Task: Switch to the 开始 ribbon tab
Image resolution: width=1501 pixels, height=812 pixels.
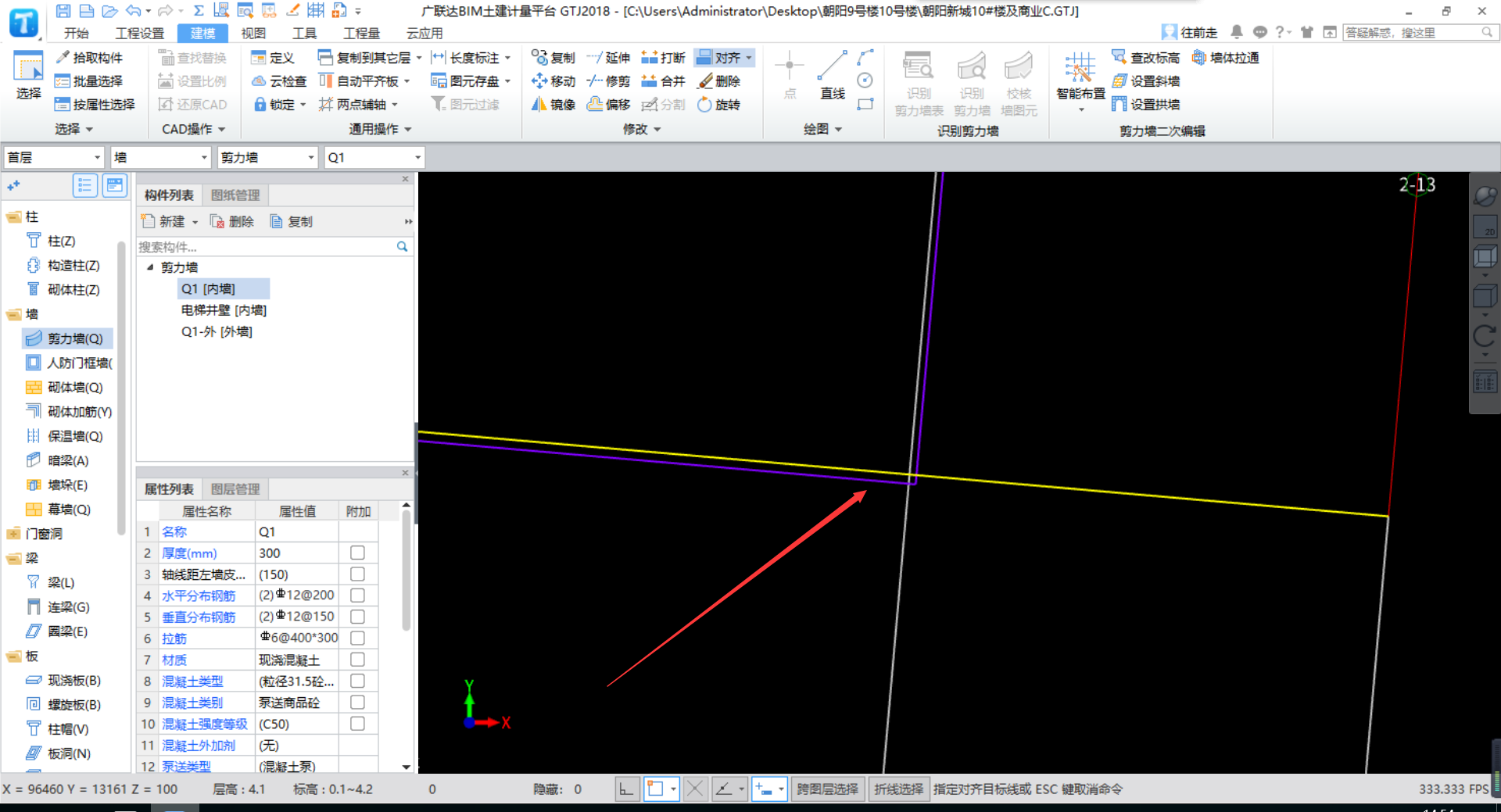Action: point(76,33)
